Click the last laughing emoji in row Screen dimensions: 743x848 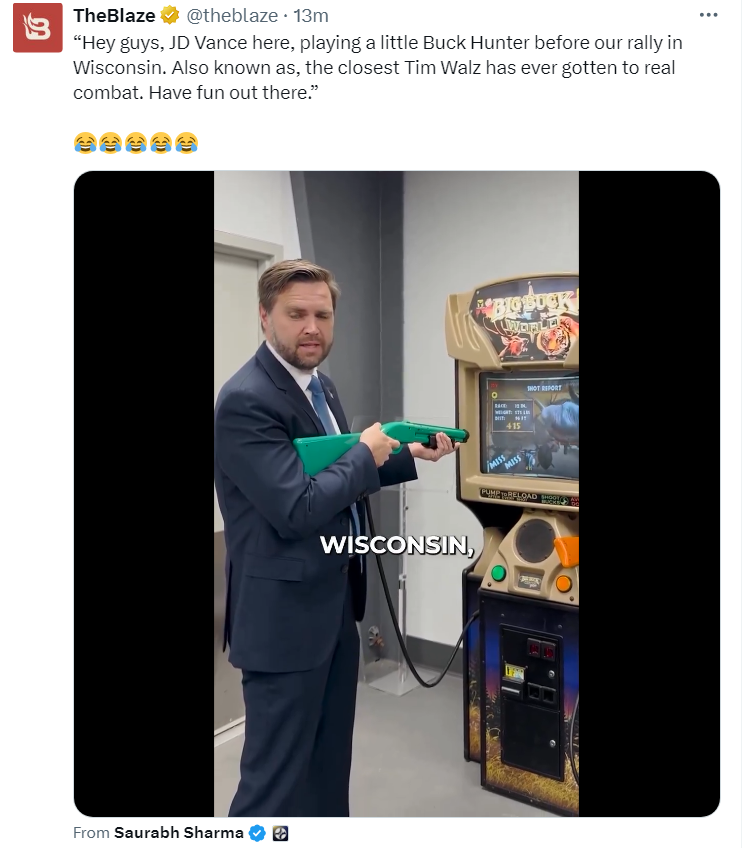(187, 143)
